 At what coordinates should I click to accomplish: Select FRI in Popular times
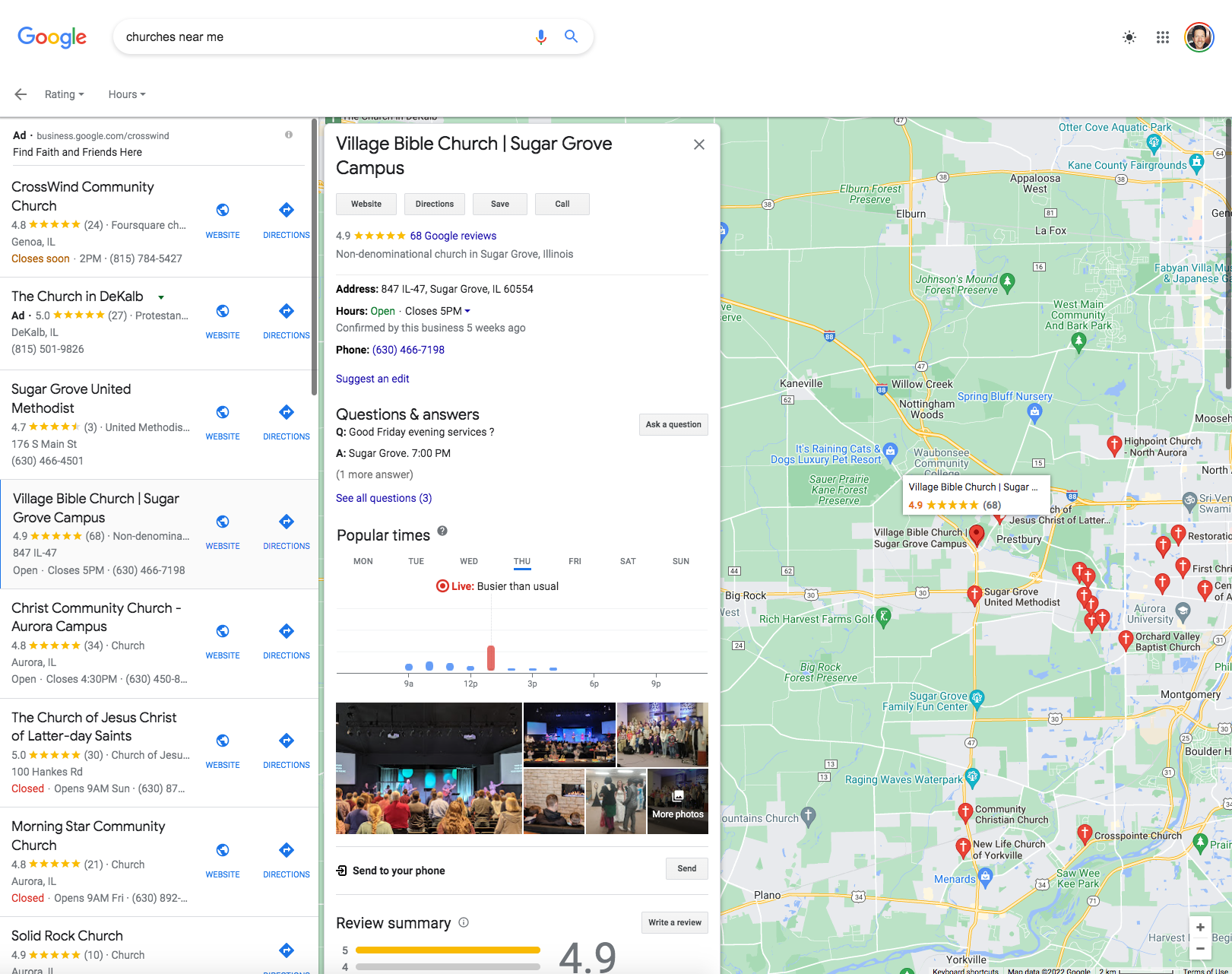[575, 561]
